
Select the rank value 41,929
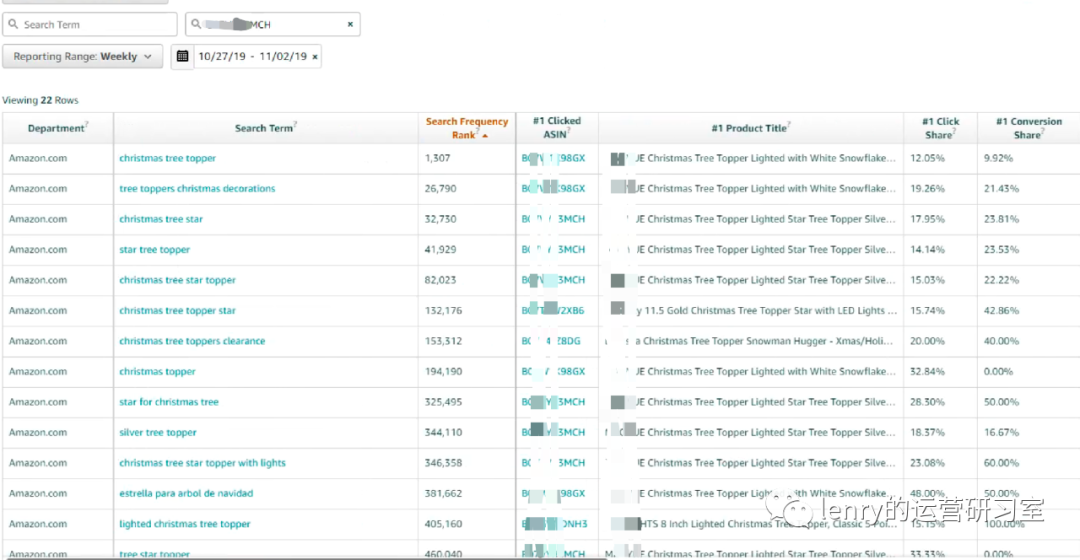(440, 249)
